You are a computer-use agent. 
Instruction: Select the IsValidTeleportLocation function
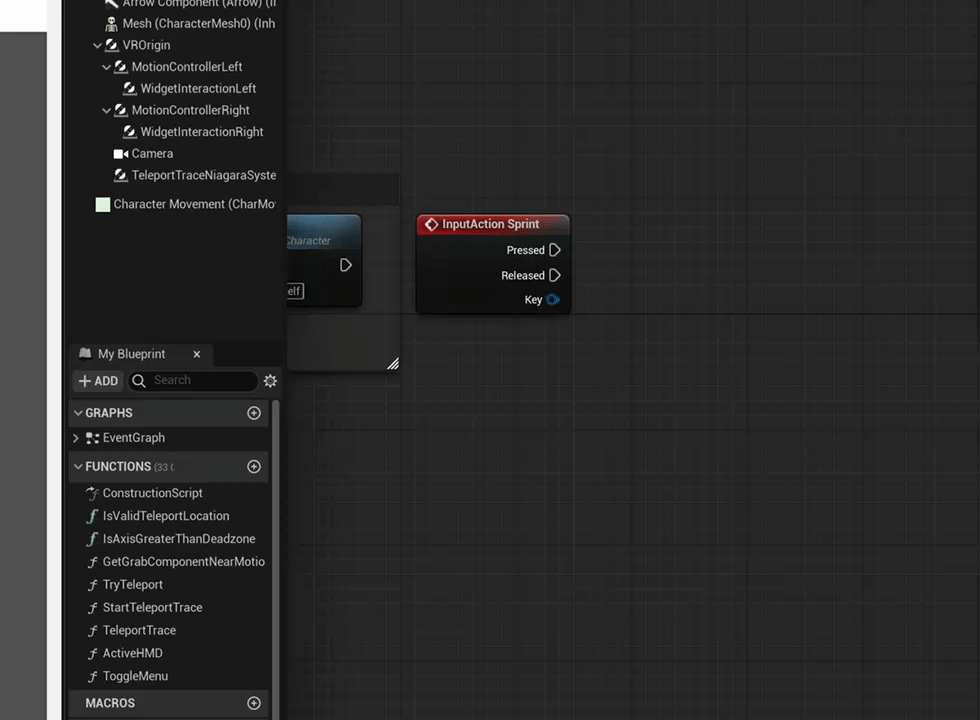(166, 515)
